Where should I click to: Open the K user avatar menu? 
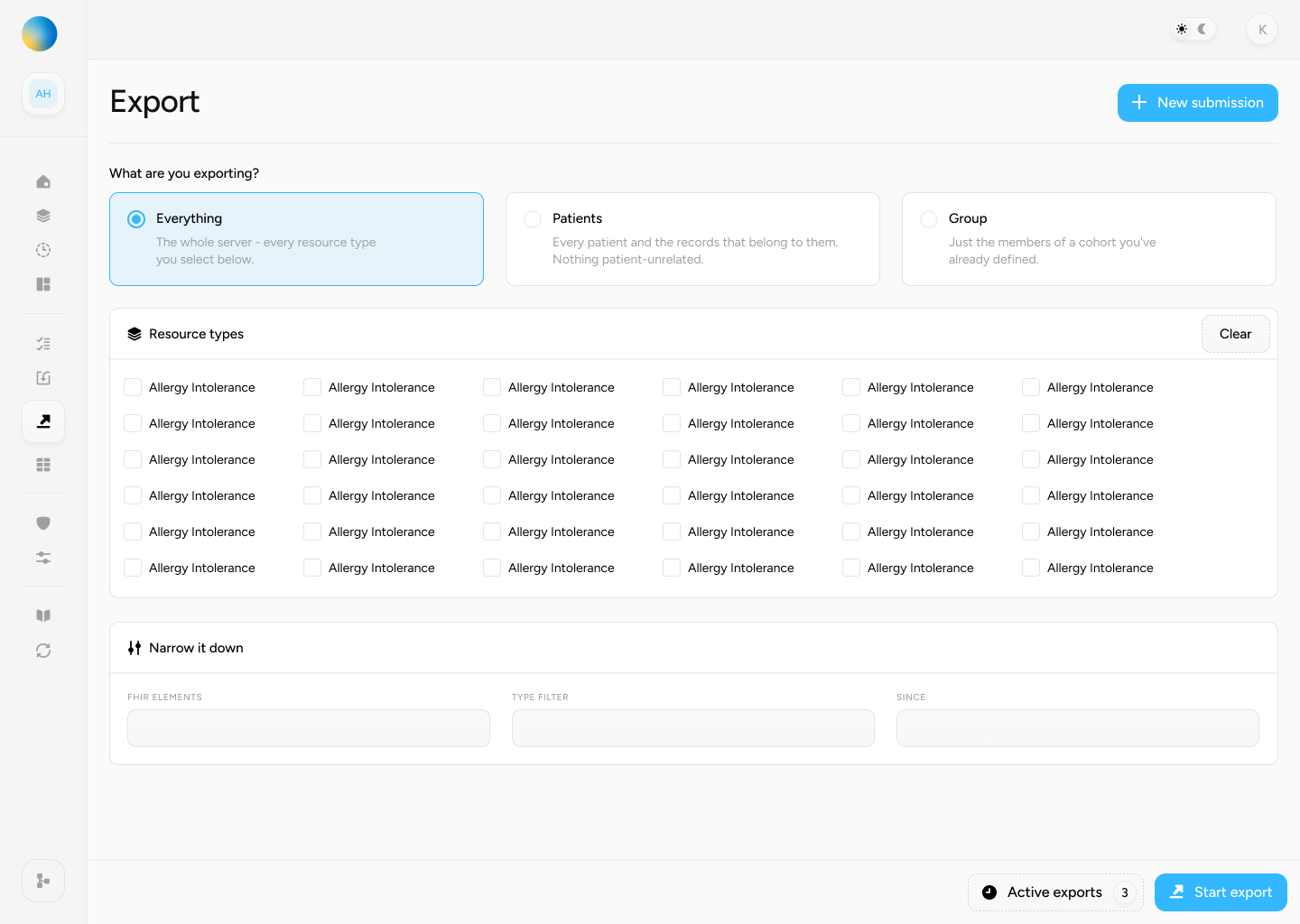[1262, 30]
